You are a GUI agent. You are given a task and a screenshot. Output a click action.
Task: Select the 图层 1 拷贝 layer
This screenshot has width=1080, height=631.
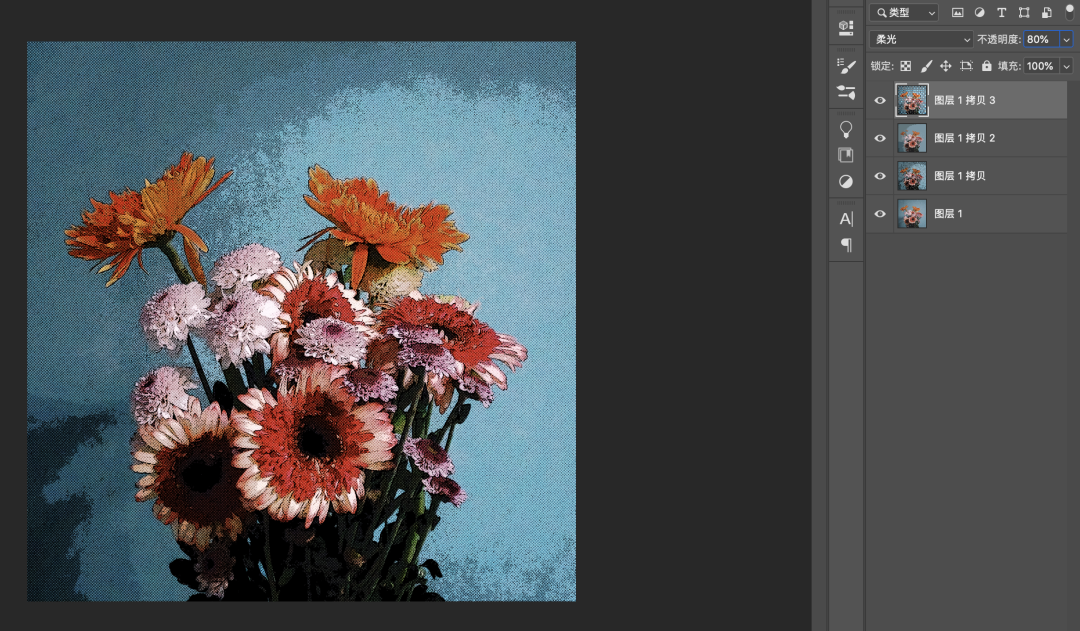click(990, 176)
